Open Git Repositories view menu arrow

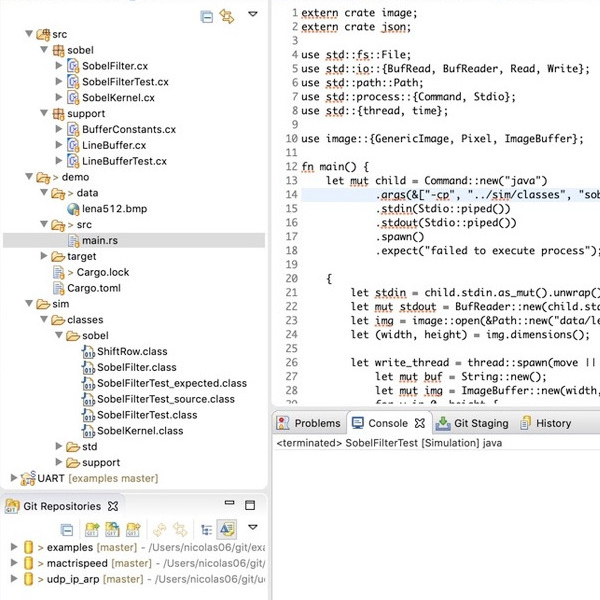click(252, 528)
